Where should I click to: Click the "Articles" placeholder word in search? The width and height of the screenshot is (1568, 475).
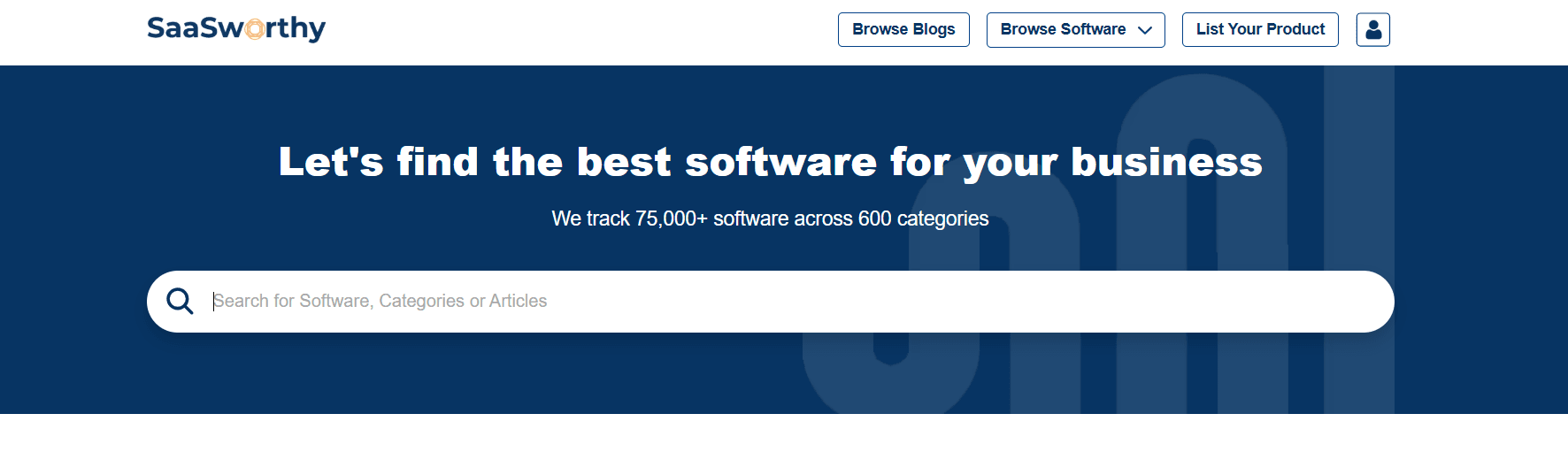click(518, 302)
